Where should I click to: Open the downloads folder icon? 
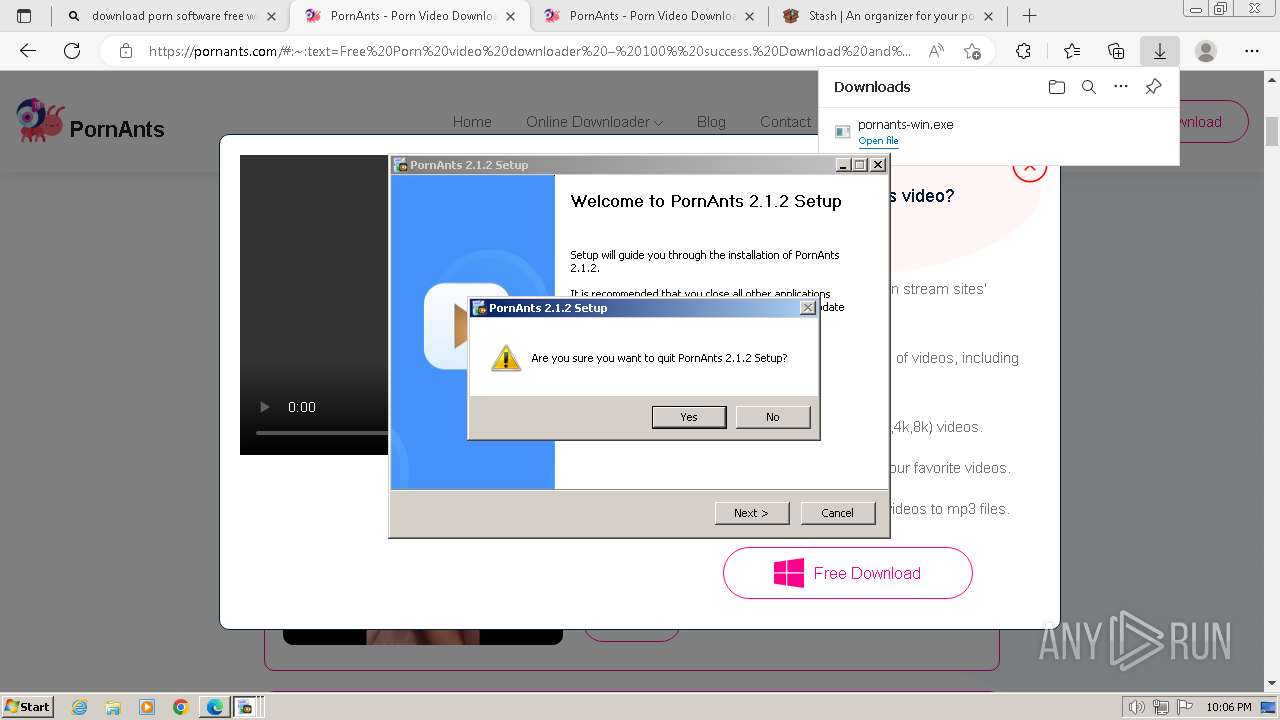pyautogui.click(x=1057, y=87)
